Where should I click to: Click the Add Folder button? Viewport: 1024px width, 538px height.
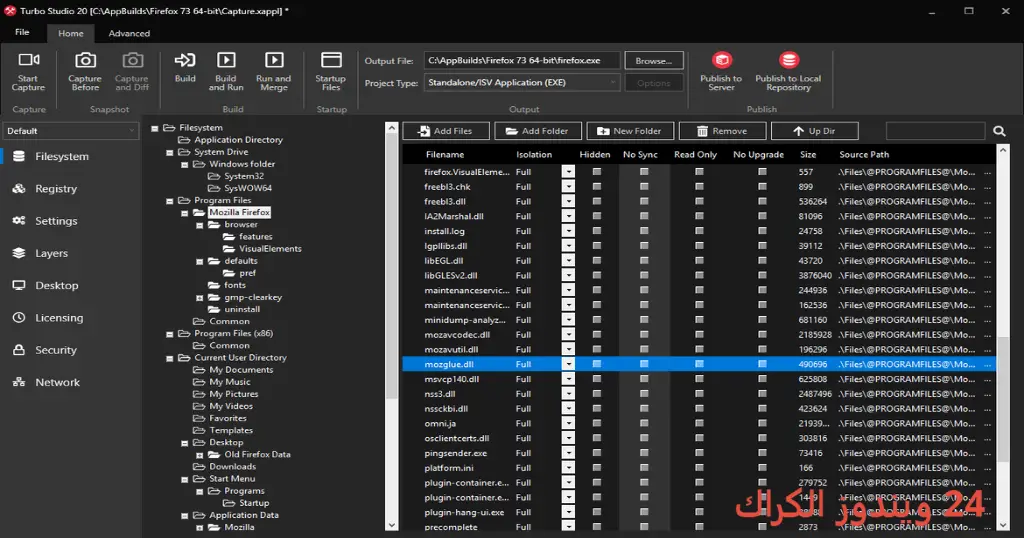[537, 131]
